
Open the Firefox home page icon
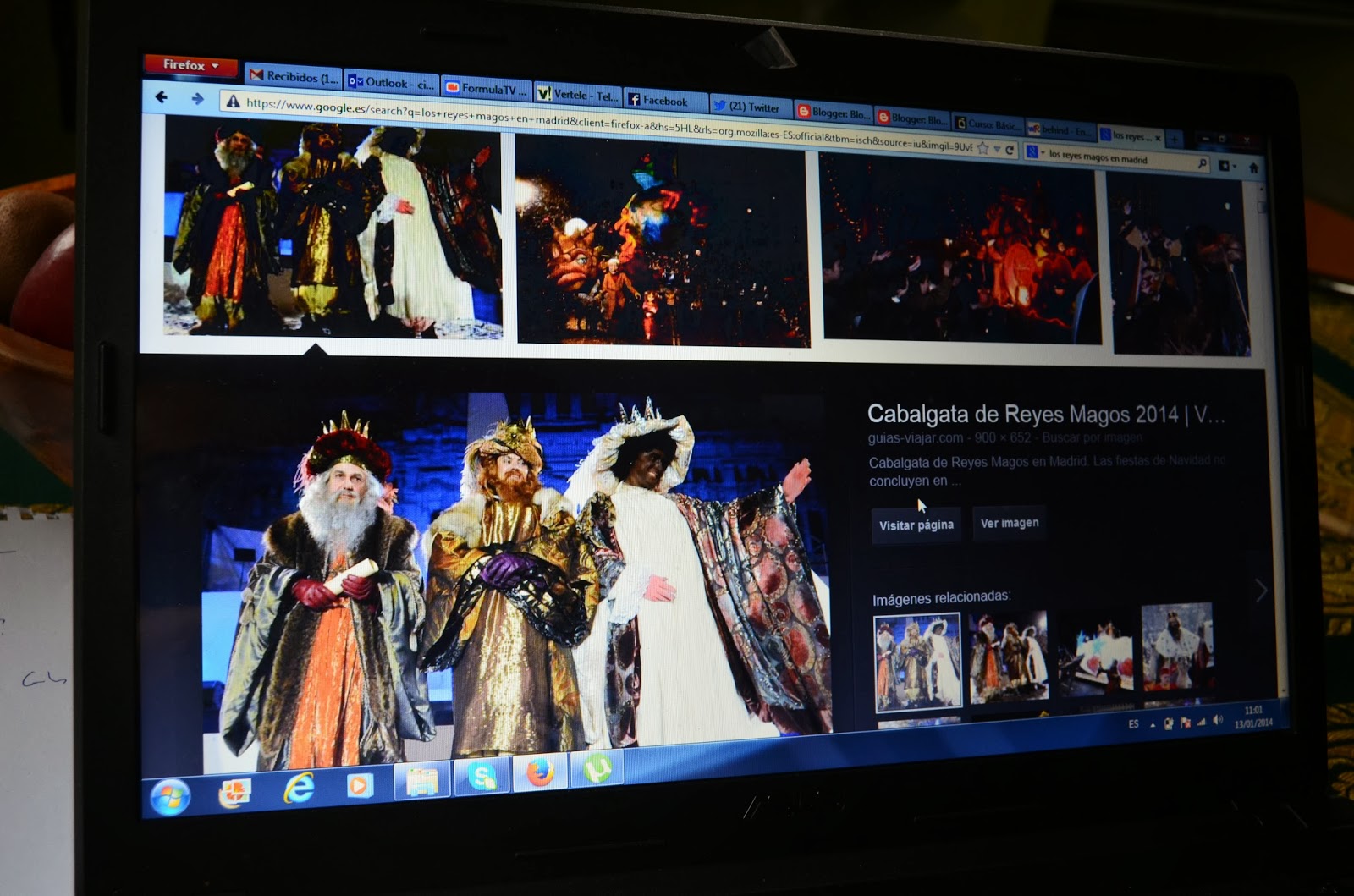click(x=1253, y=167)
